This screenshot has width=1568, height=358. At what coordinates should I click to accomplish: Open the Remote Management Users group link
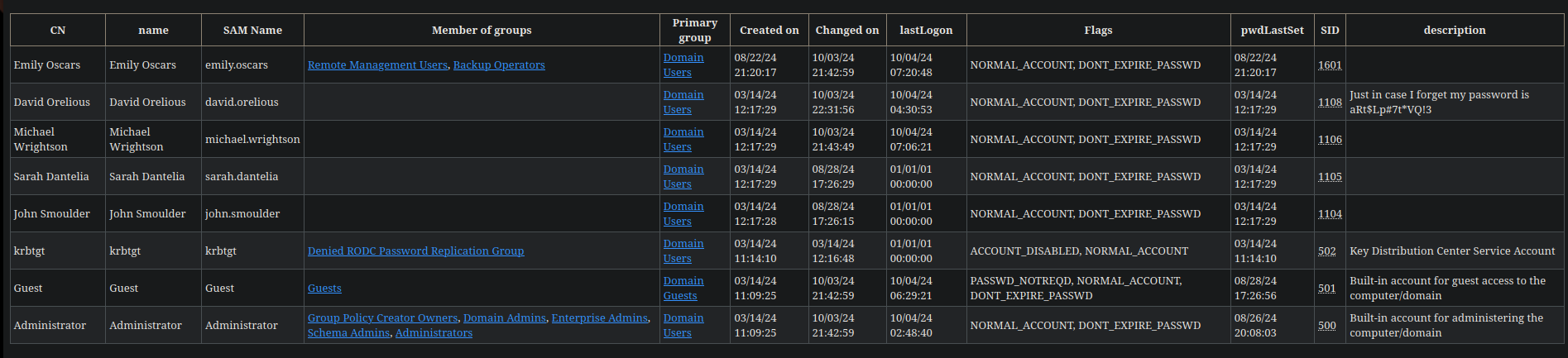[x=377, y=65]
